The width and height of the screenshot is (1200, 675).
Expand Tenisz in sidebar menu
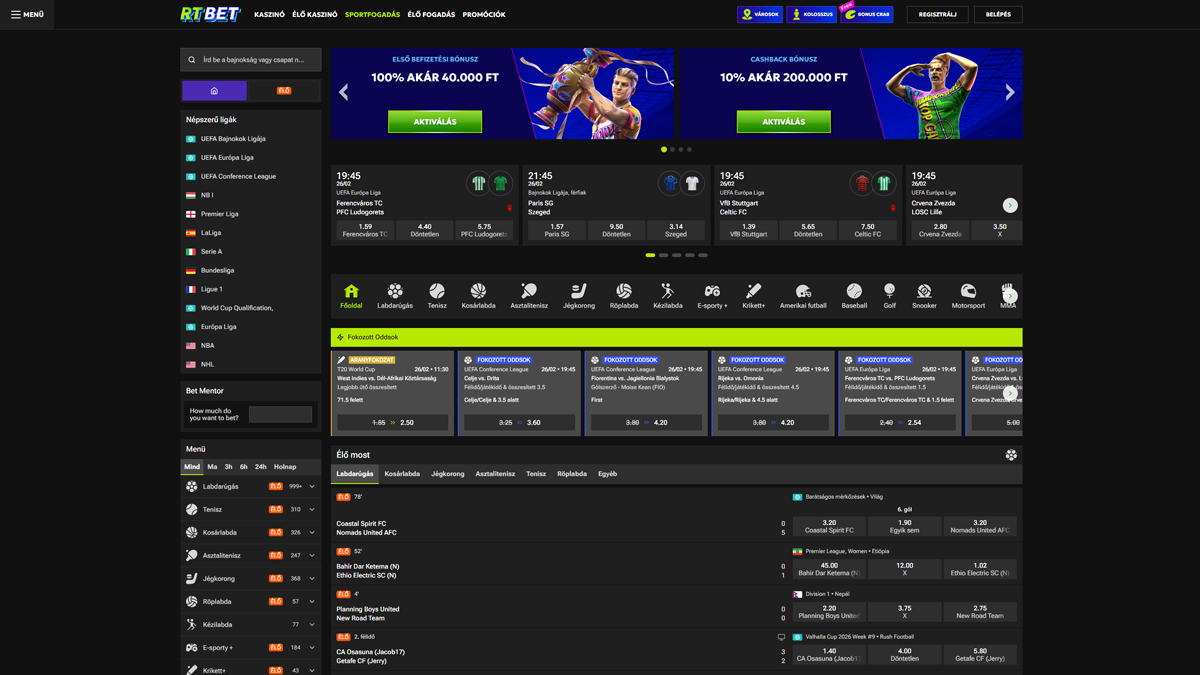(x=312, y=510)
